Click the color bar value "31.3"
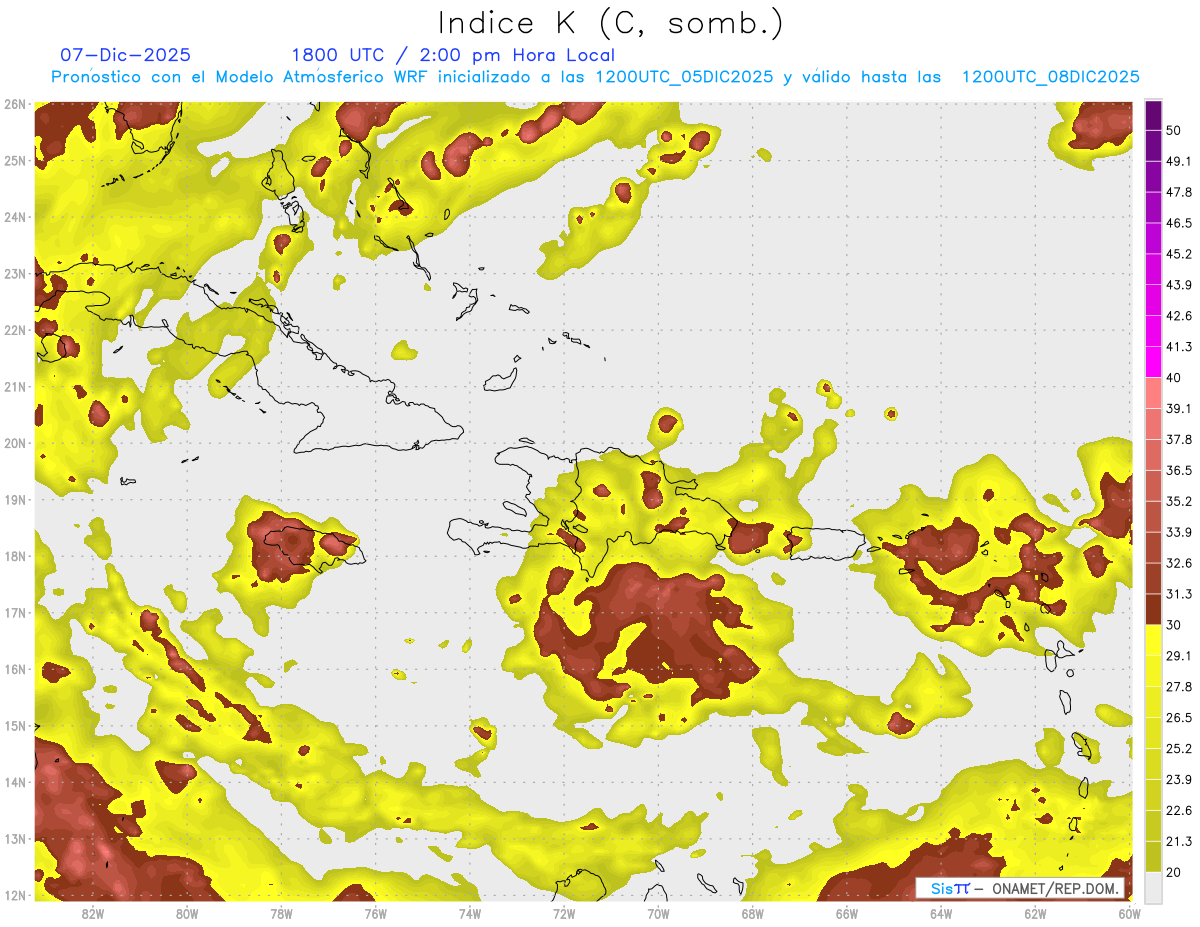Viewport: 1200px width, 927px height. coord(1179,594)
